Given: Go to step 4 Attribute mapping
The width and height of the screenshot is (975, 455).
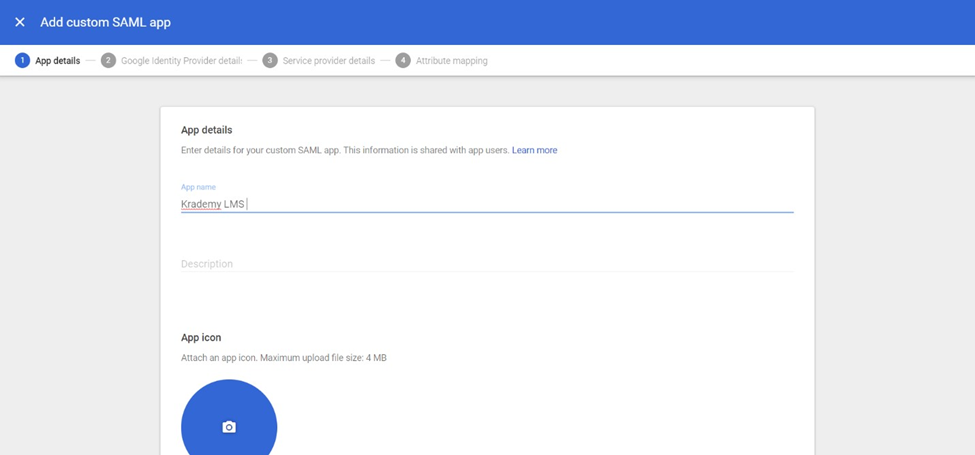Looking at the screenshot, I should click(x=441, y=61).
